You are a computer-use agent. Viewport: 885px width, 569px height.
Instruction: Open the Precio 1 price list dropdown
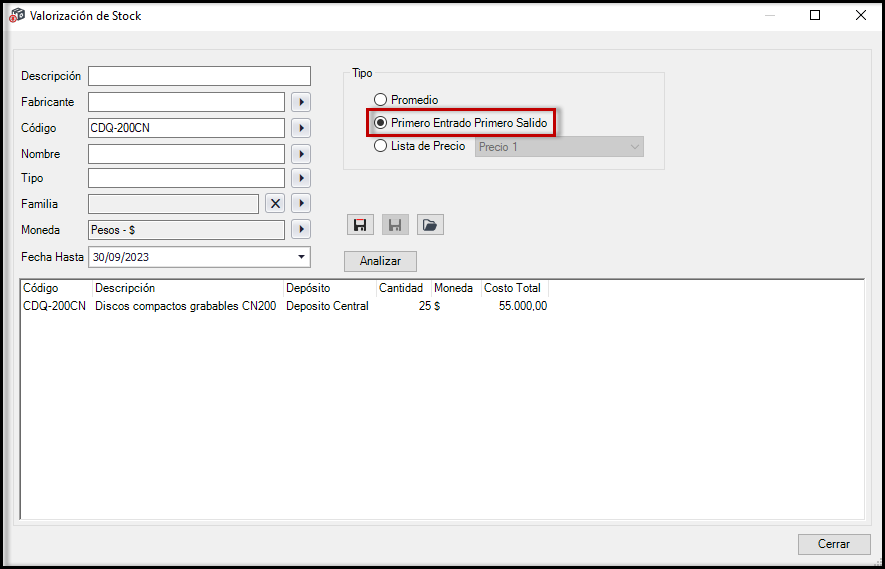(559, 147)
